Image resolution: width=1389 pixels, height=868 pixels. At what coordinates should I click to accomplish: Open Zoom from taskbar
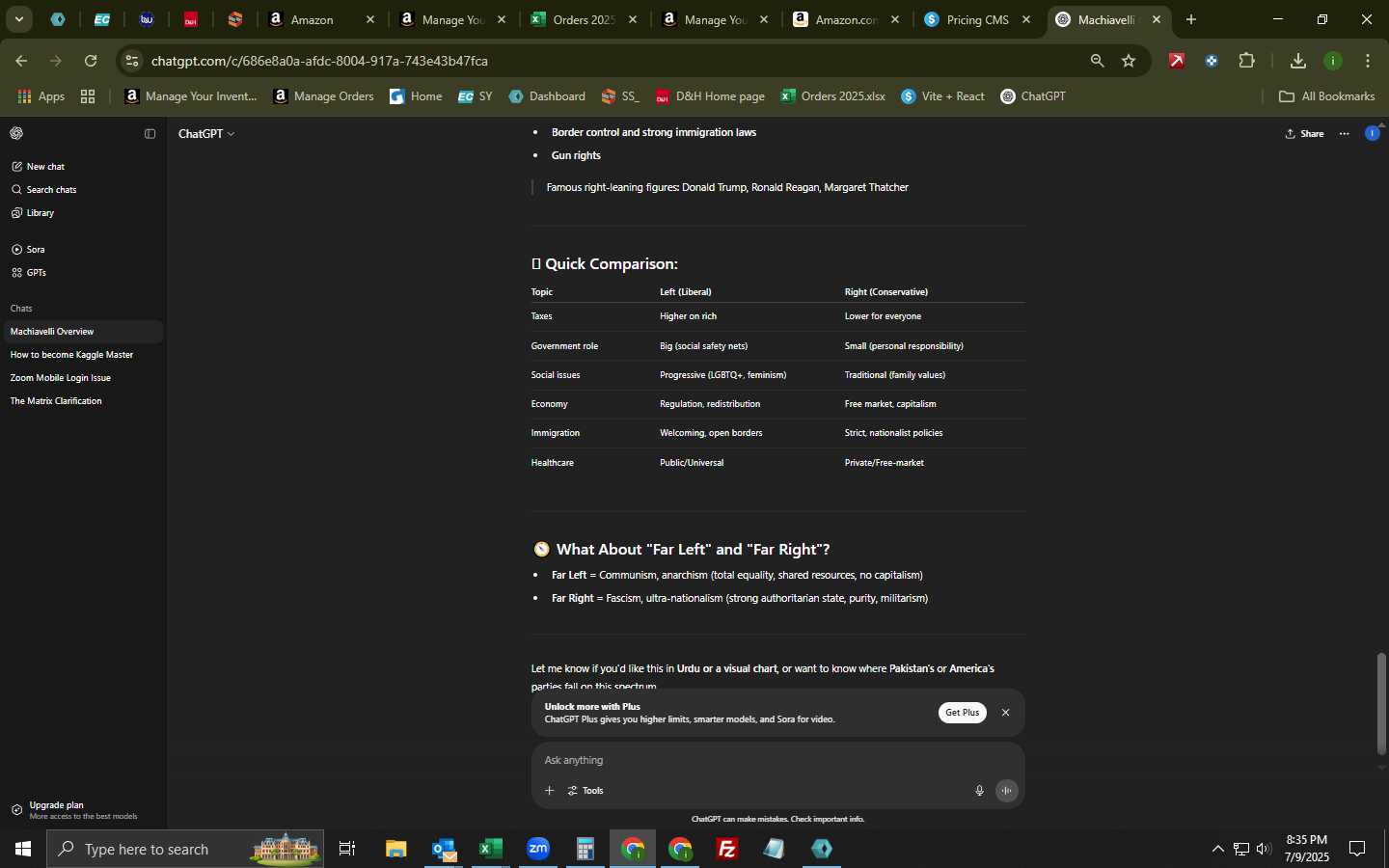[537, 849]
